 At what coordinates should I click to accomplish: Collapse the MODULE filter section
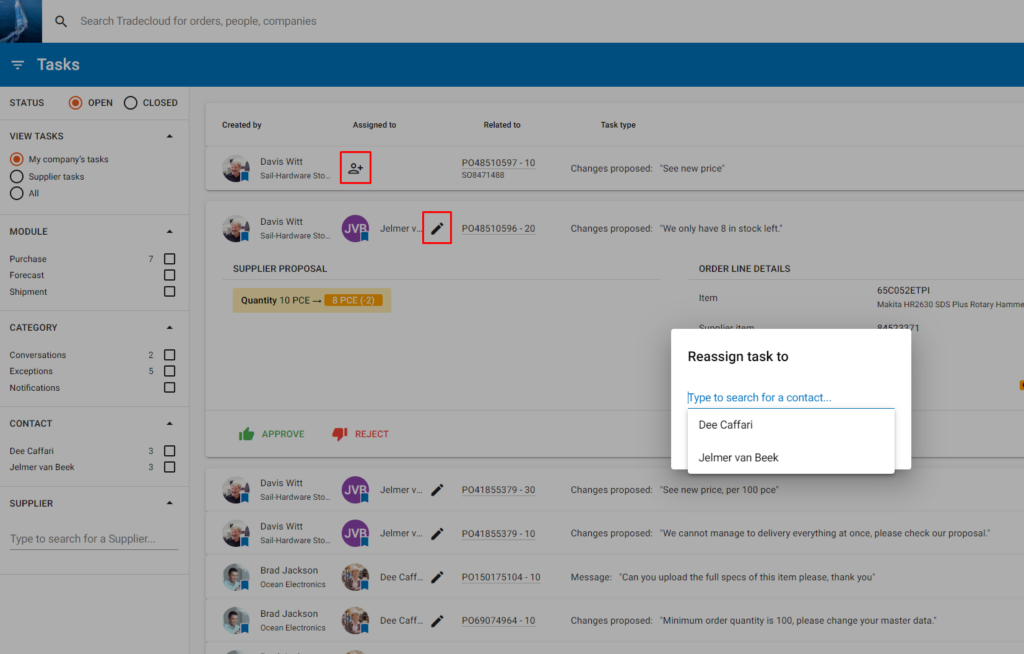[x=169, y=231]
